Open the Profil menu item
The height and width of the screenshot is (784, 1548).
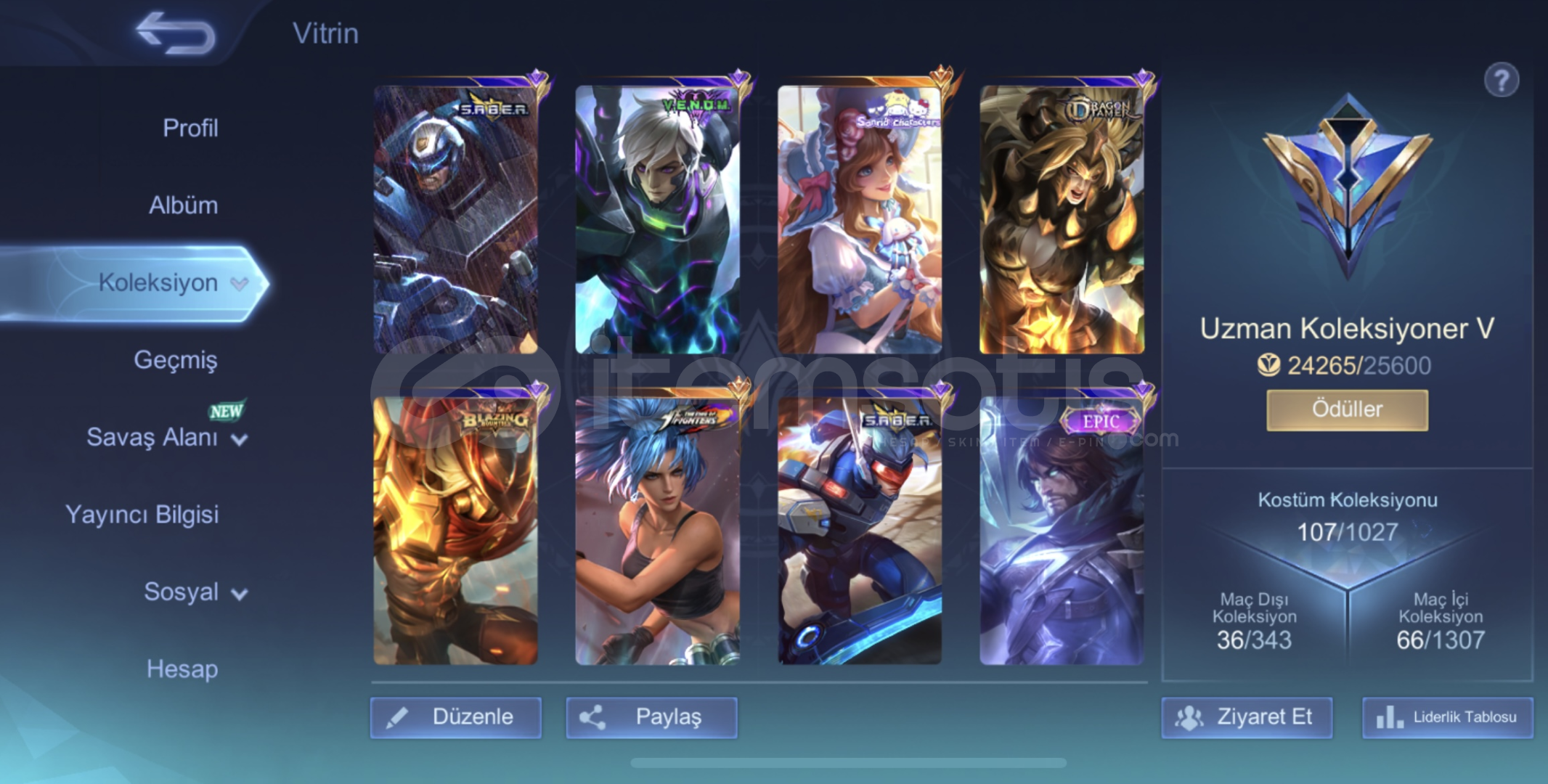click(190, 128)
